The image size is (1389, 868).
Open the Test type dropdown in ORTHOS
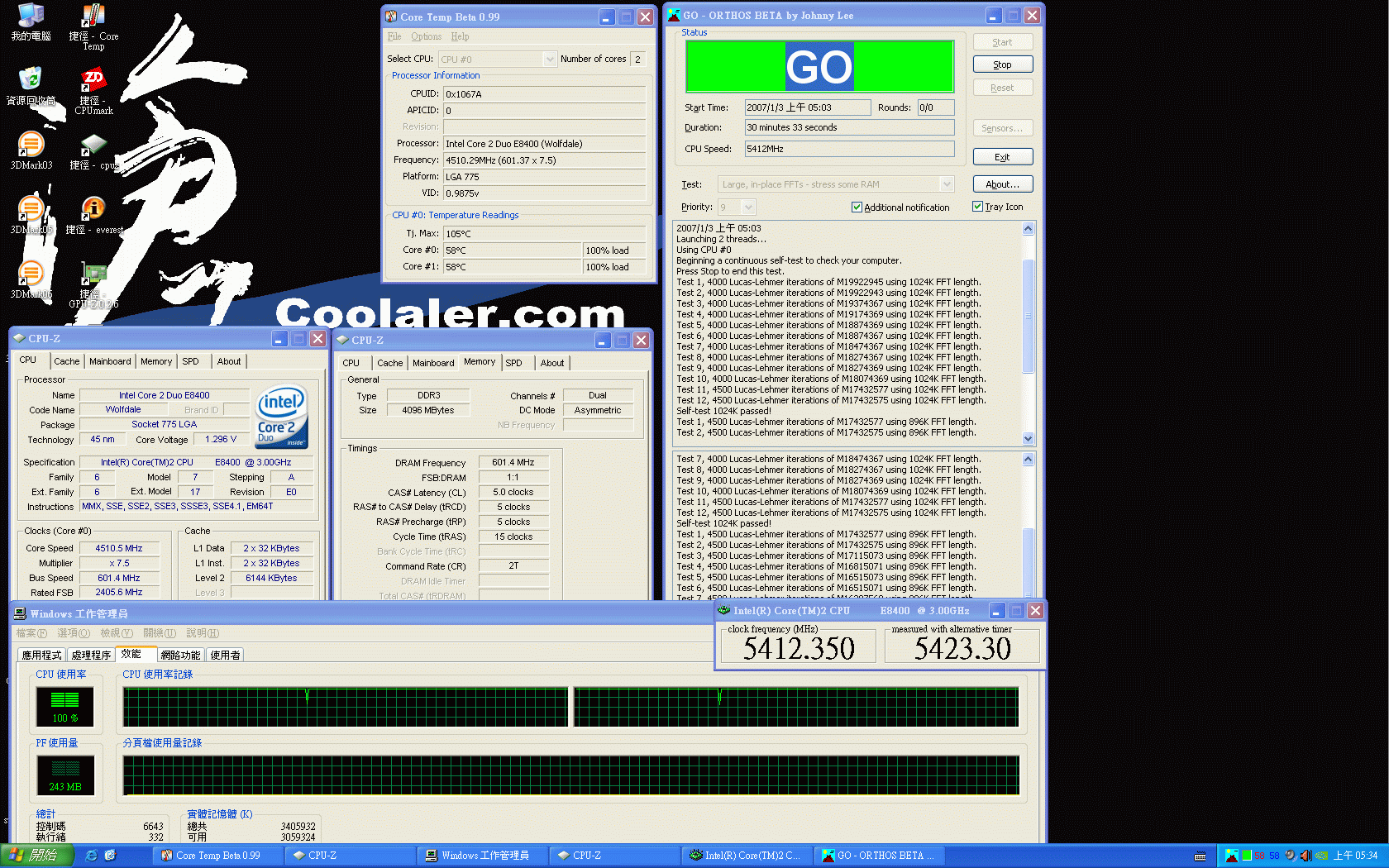pos(947,184)
